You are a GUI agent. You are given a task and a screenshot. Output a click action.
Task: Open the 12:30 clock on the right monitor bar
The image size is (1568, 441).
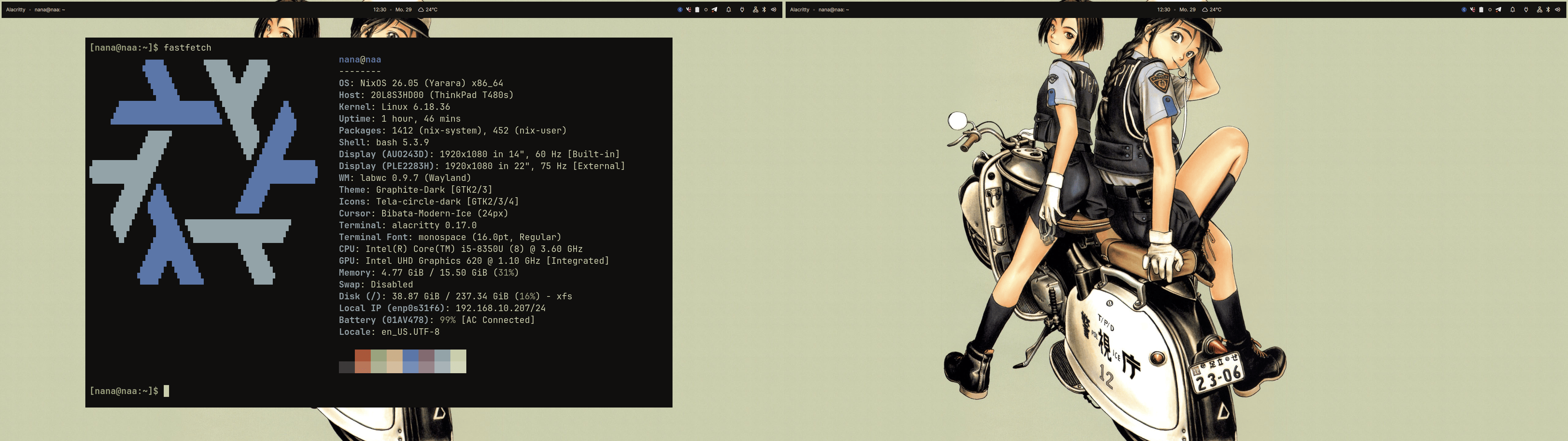(1164, 10)
